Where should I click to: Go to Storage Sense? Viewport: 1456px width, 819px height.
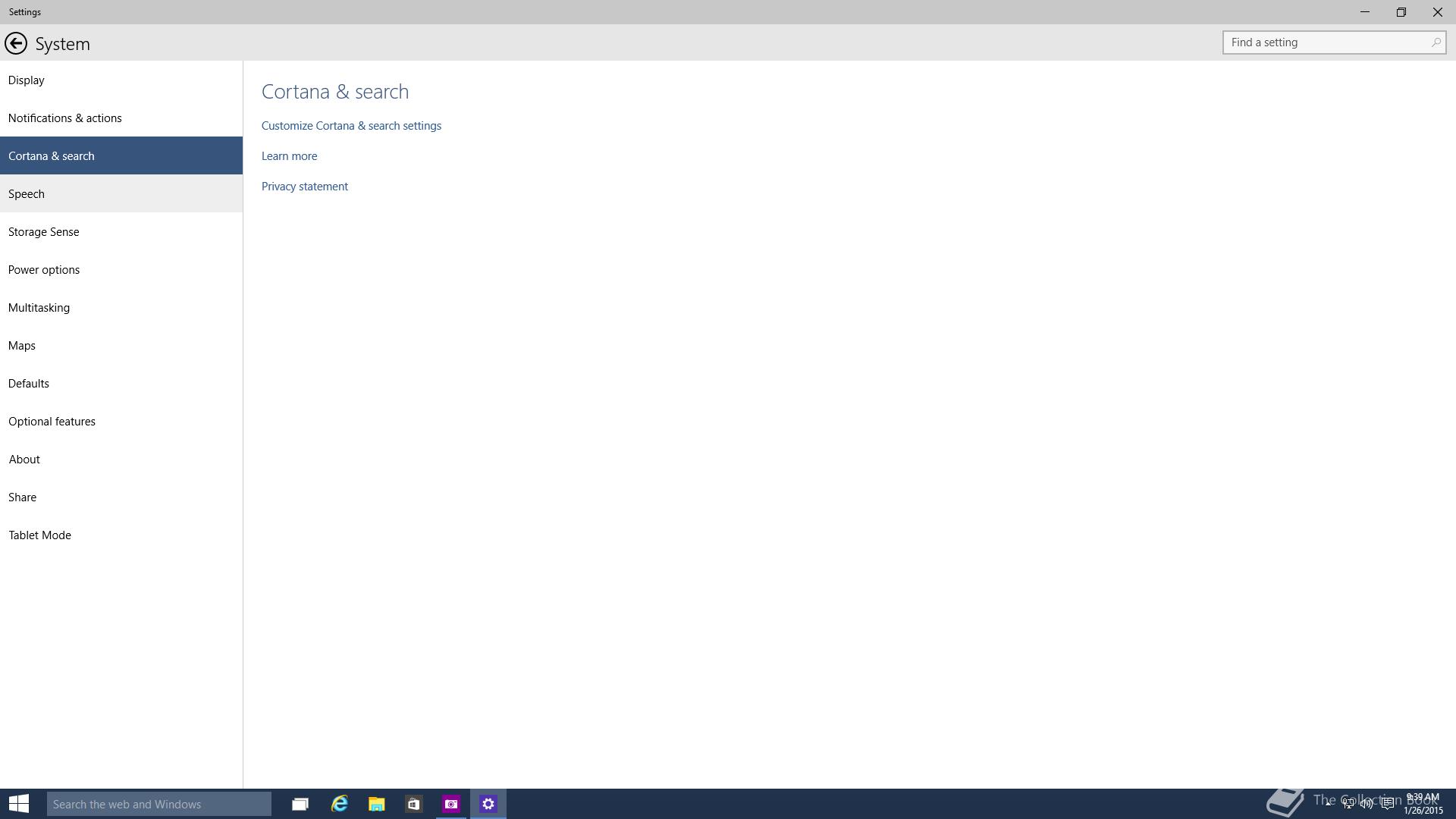coord(121,231)
